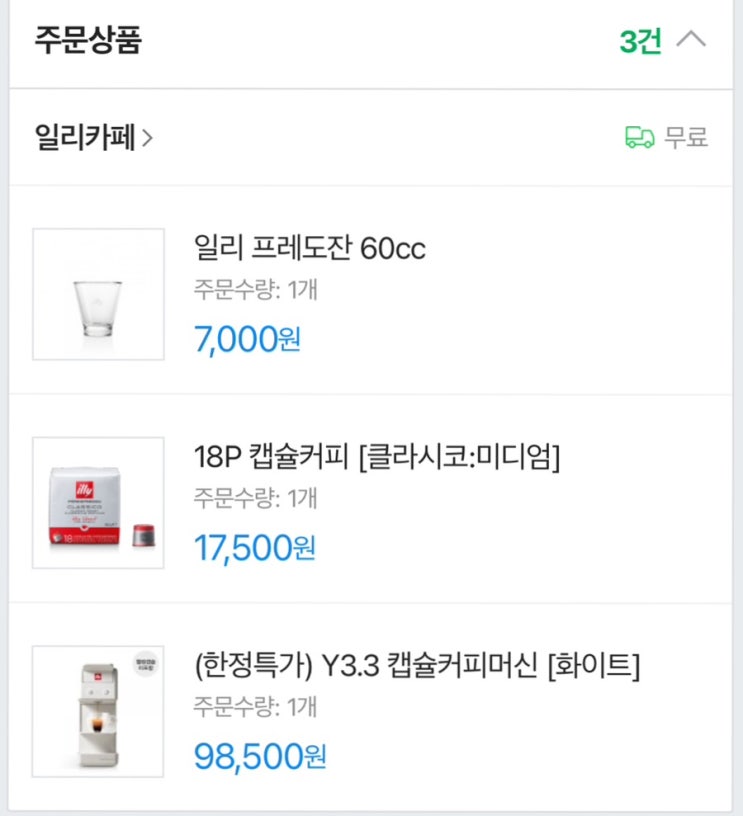Screen dimensions: 743x816
Task: Open the white coffee machine thumbnail
Action: pyautogui.click(x=98, y=712)
